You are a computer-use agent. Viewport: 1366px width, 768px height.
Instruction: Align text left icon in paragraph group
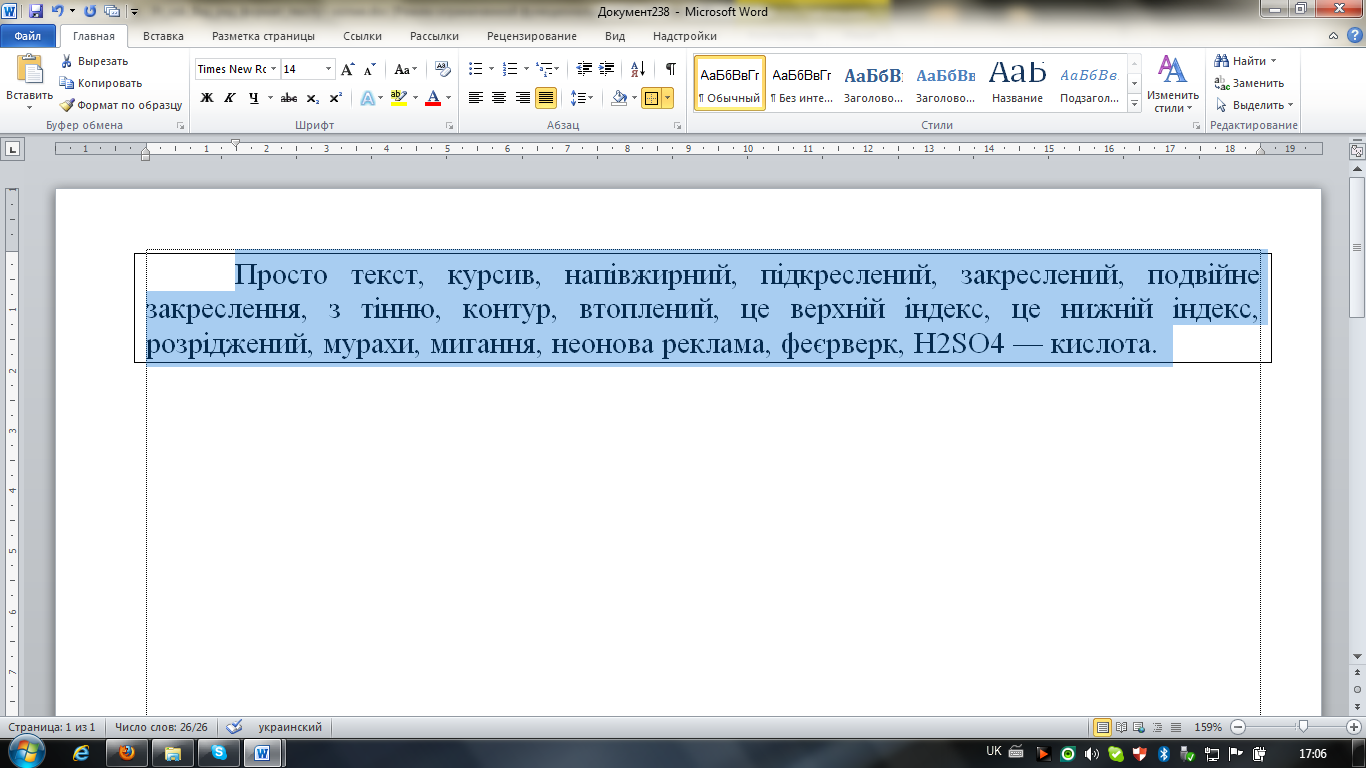click(x=475, y=98)
